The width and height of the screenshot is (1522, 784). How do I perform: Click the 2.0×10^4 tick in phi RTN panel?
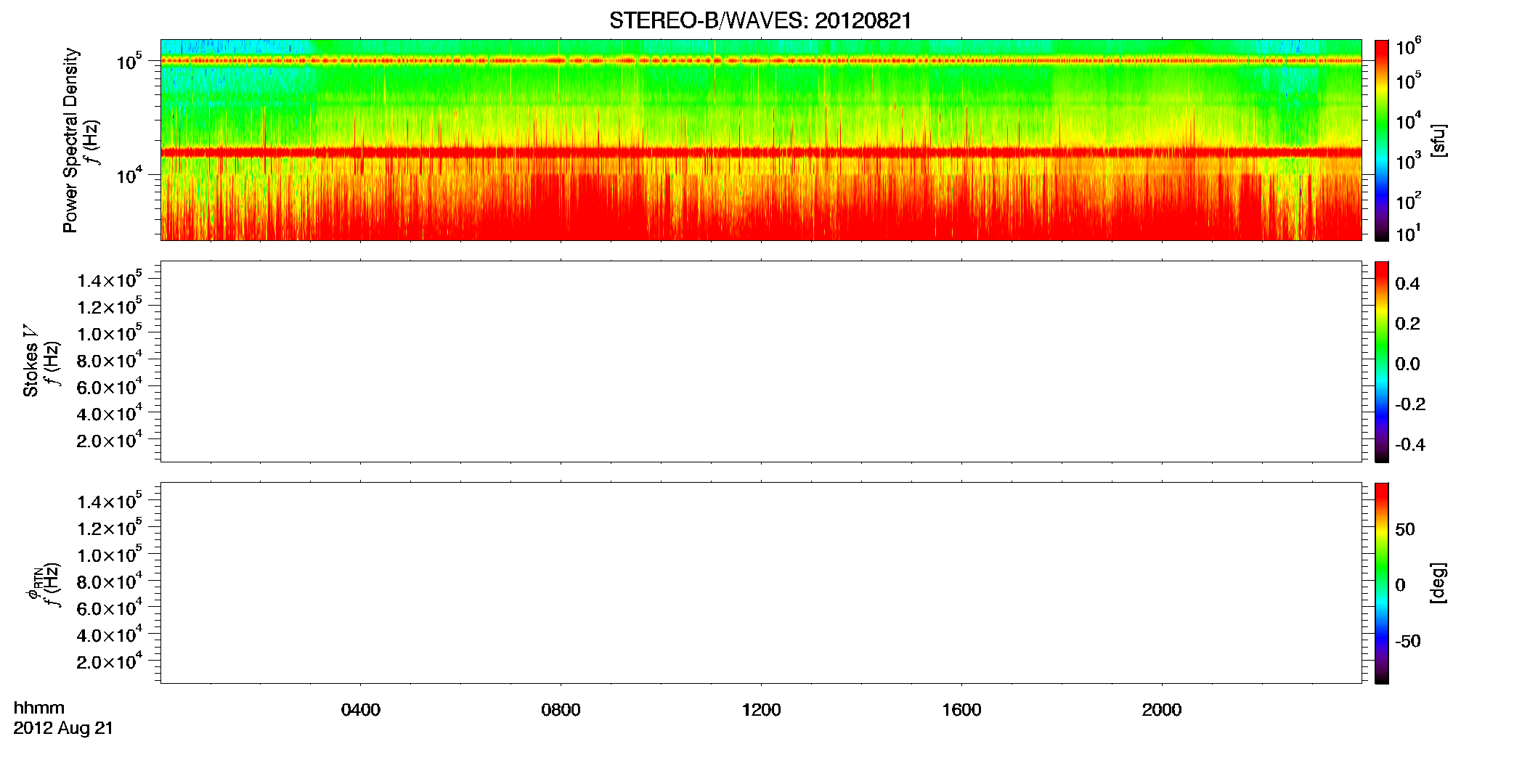[110, 661]
